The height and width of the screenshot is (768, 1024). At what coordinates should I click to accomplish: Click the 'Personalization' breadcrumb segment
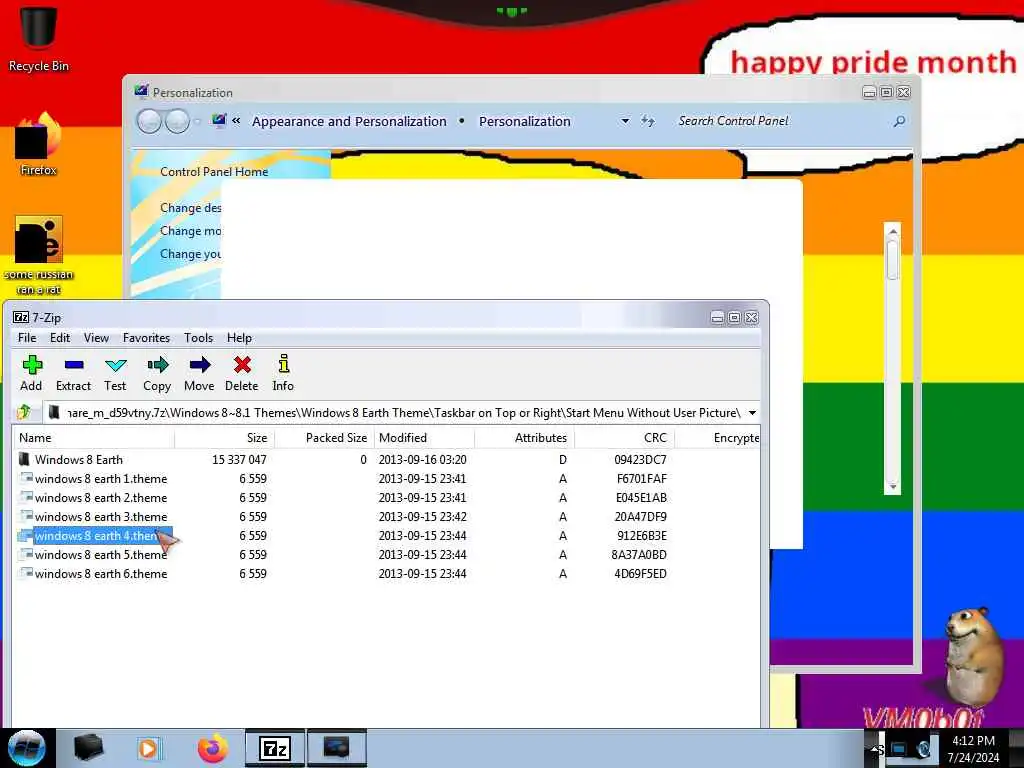click(524, 121)
